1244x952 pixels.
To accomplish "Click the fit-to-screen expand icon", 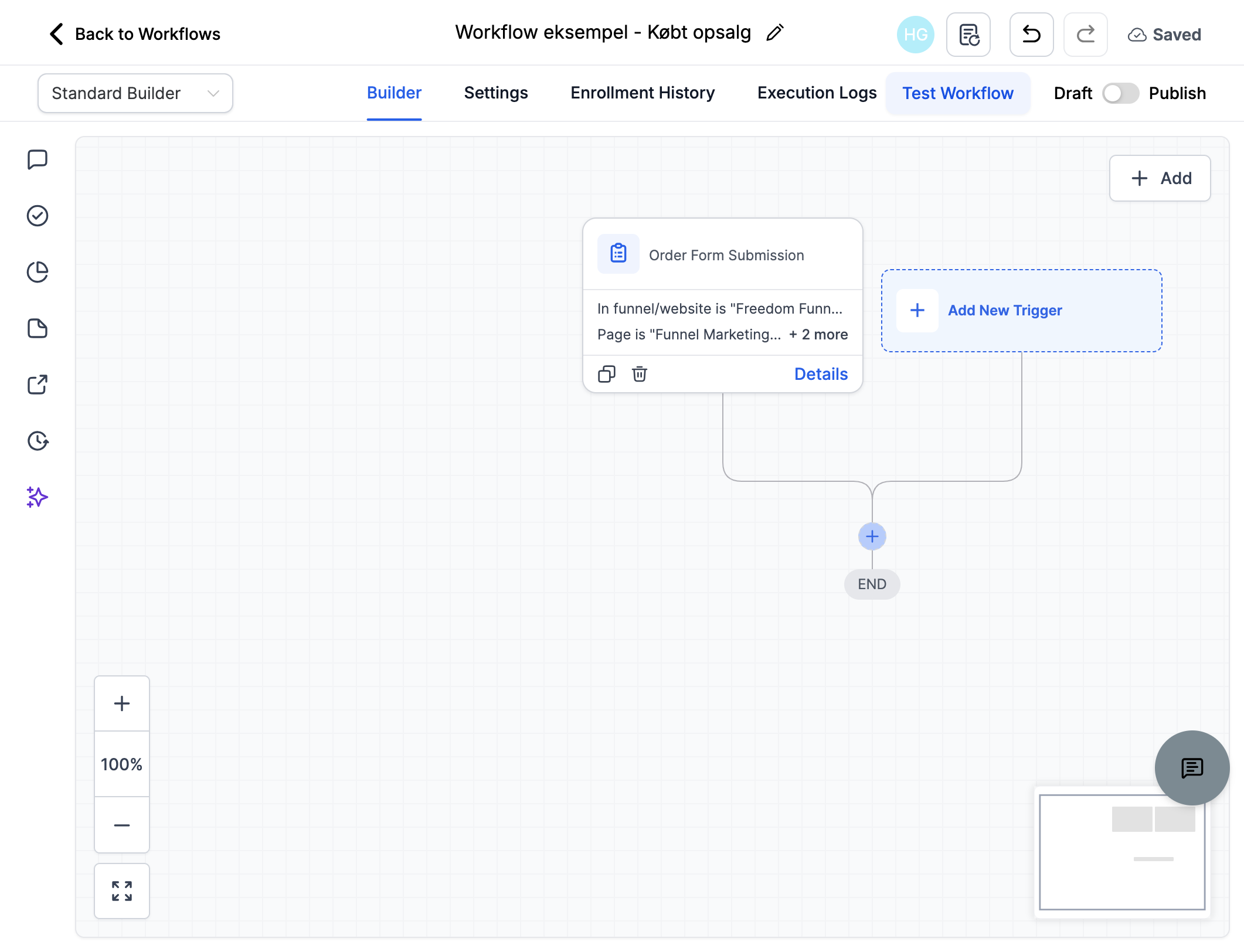I will click(122, 891).
